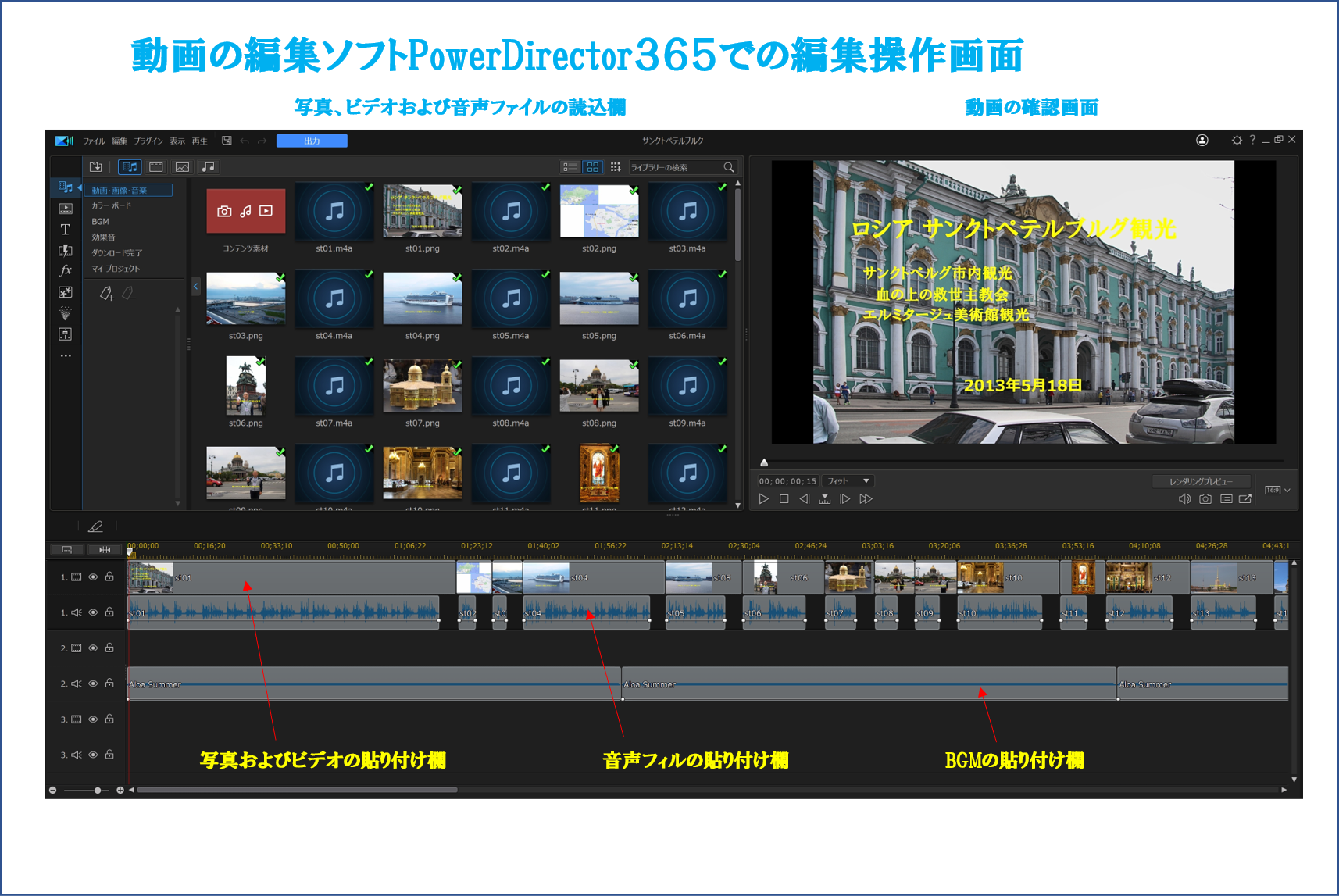1339x896 pixels.
Task: Click the timeline zoom in plus button
Action: [120, 791]
